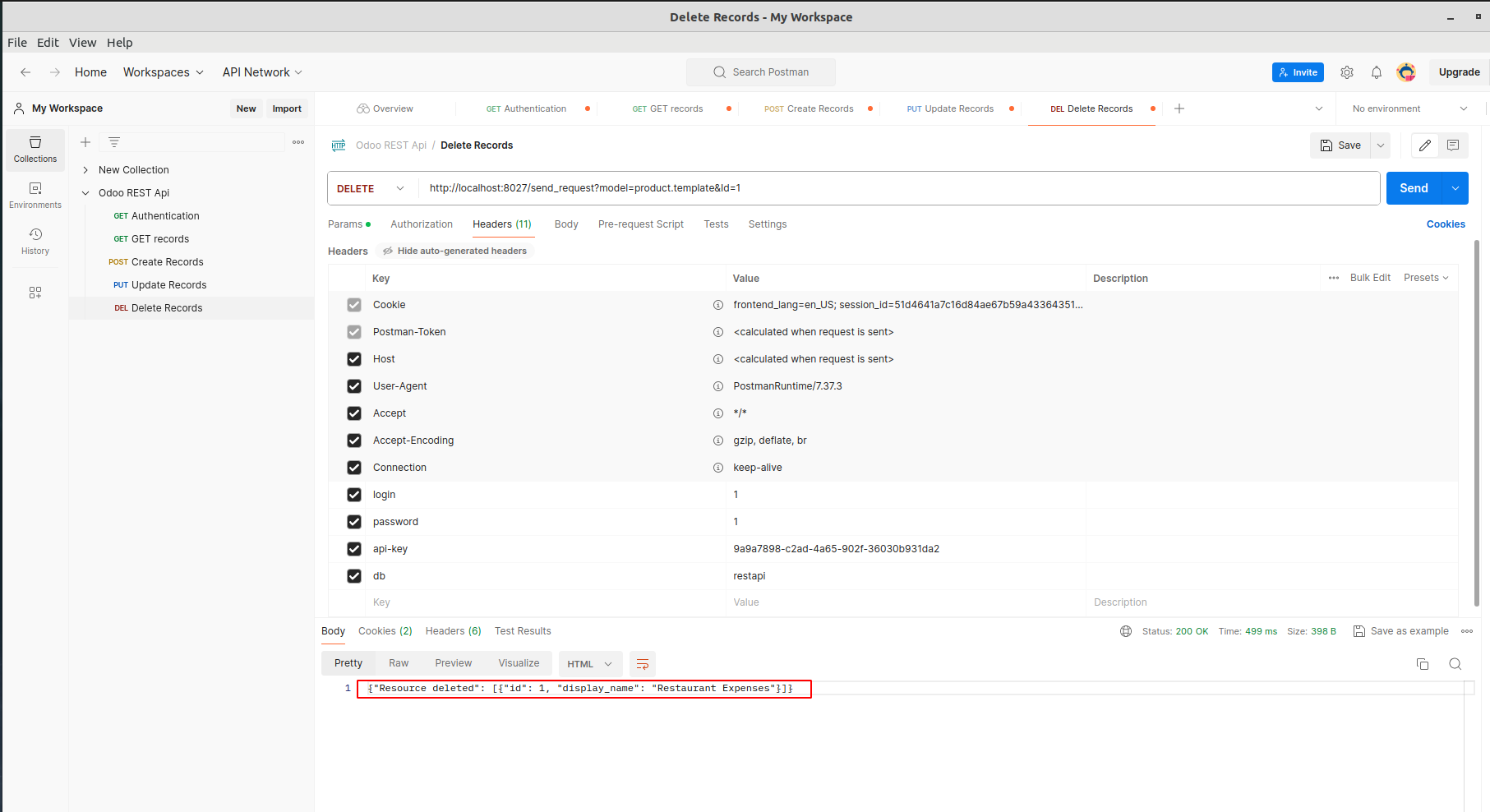Open the tab list overflow chevron
This screenshot has height=812, width=1490.
point(1319,108)
